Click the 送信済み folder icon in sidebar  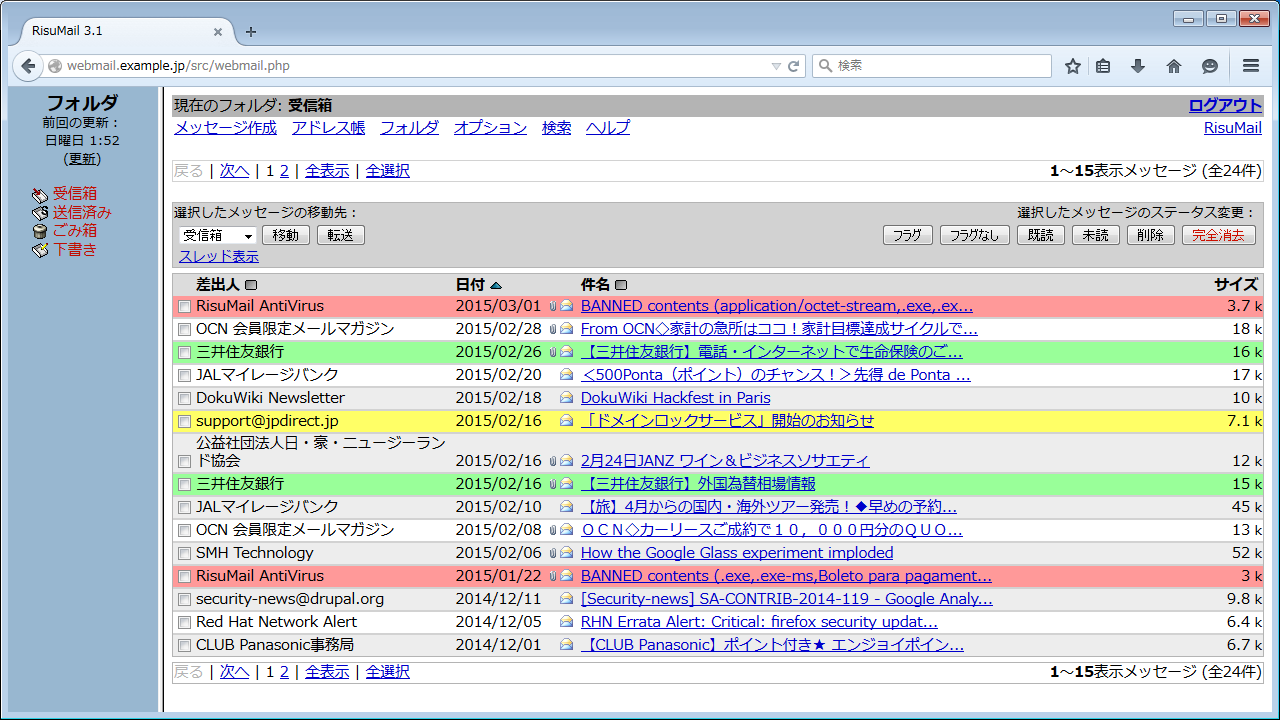point(39,213)
